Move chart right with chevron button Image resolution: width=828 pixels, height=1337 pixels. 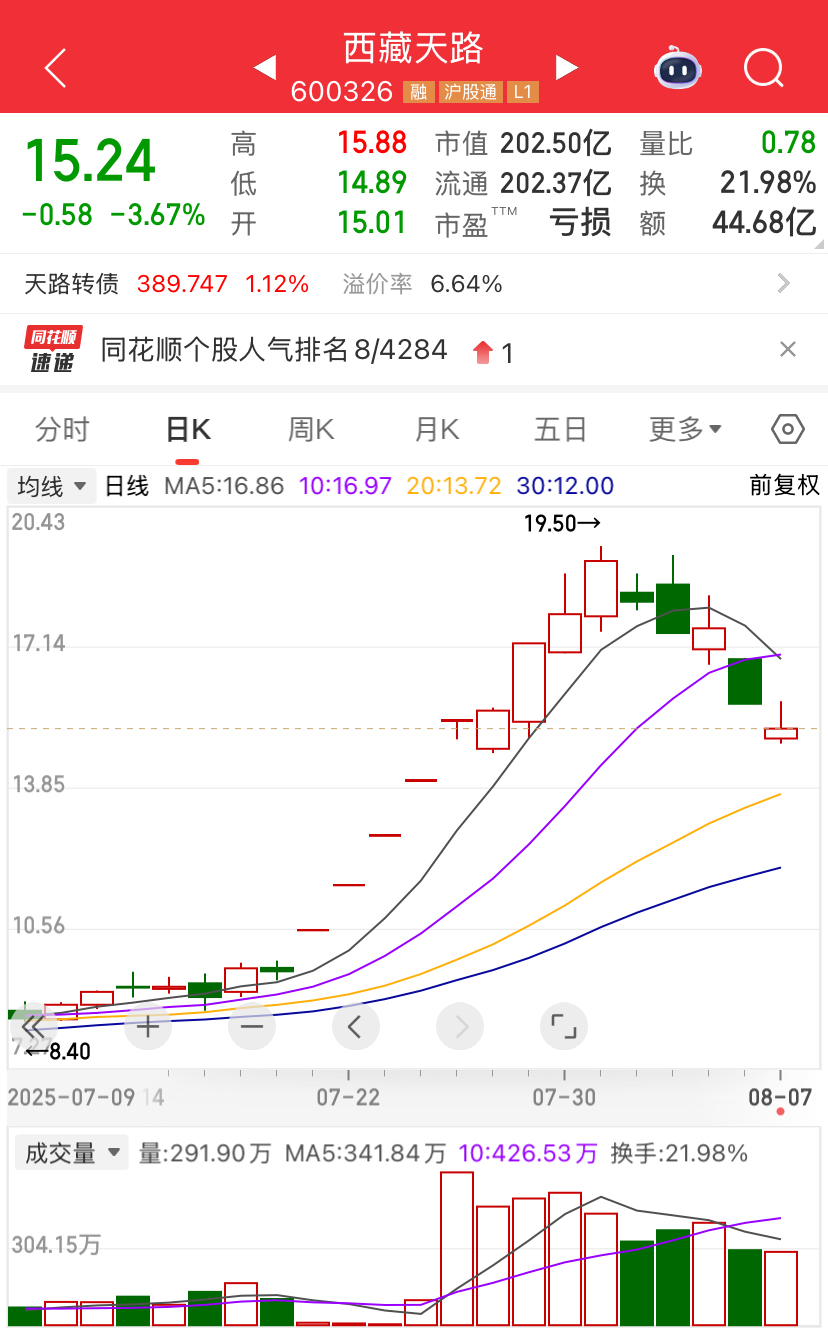pos(460,1026)
